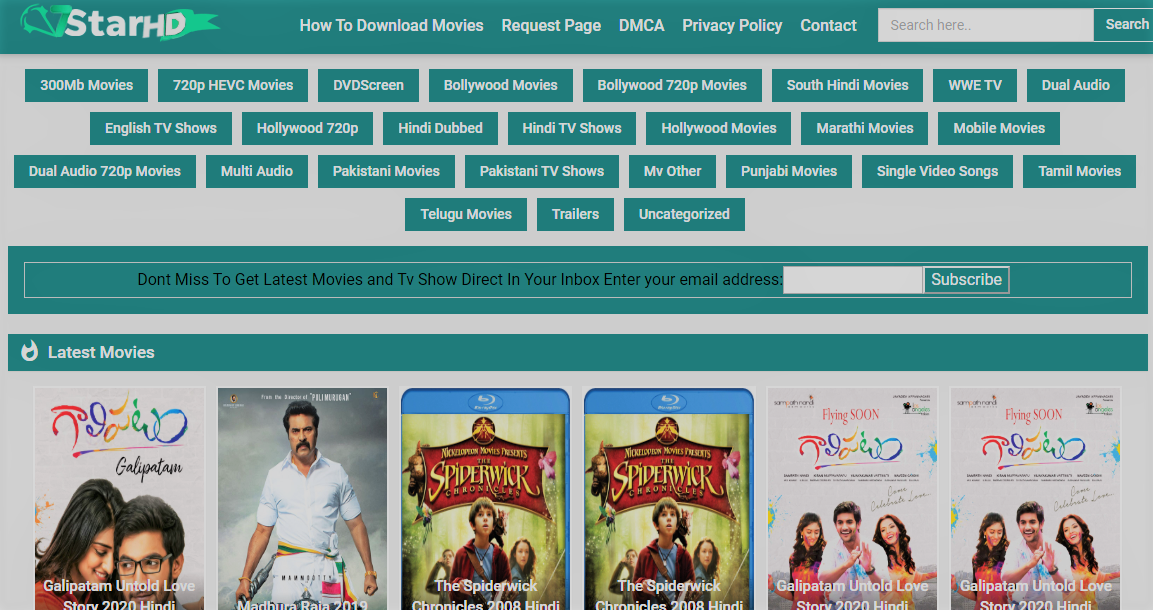Open 720p HEVC Movies category
Screen dimensions: 1153x610
point(233,85)
